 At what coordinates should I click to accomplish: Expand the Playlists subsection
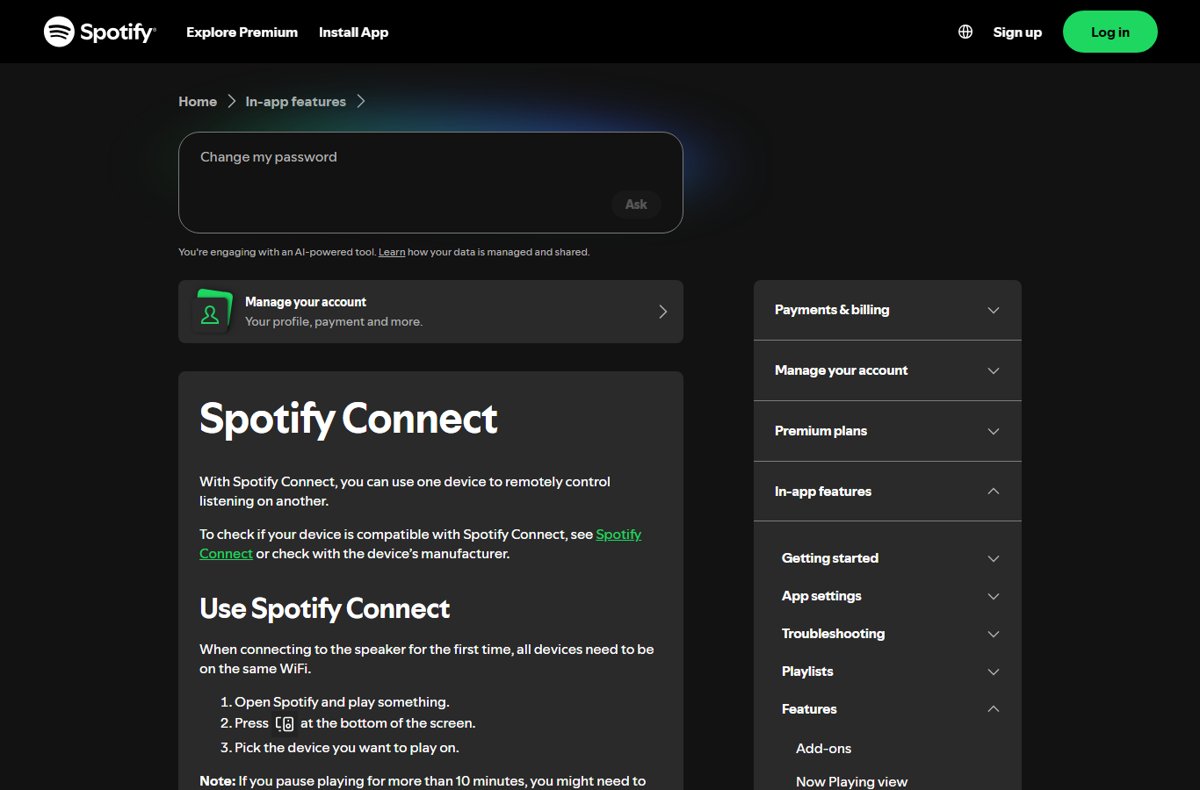[890, 672]
